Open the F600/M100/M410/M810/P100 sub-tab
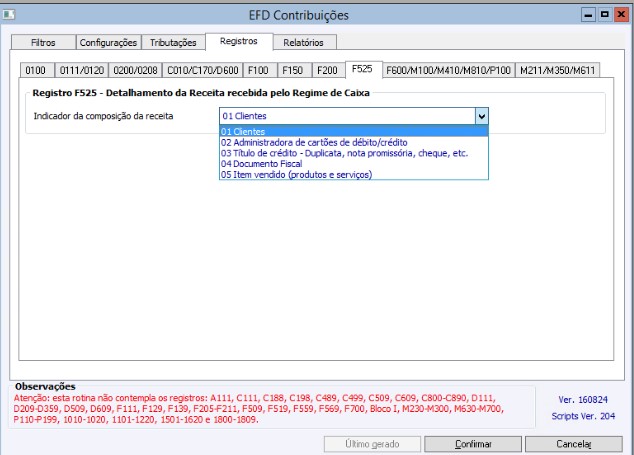Viewport: 634px width, 455px height. tap(448, 70)
